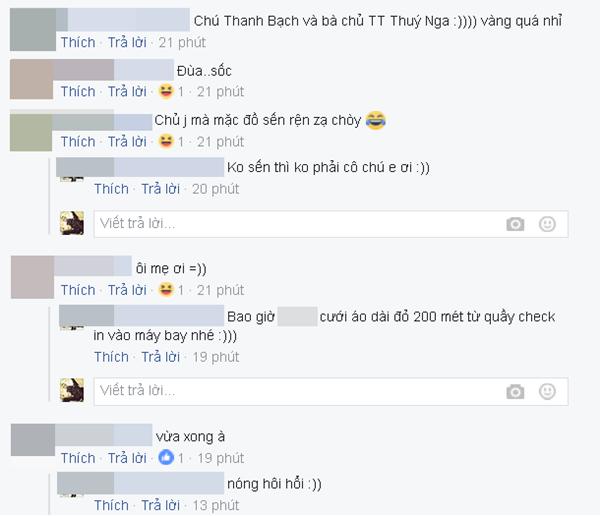Like the 'Bao giờ cưới áo dài' reply
Viewport: 600px width, 516px height.
pos(111,357)
